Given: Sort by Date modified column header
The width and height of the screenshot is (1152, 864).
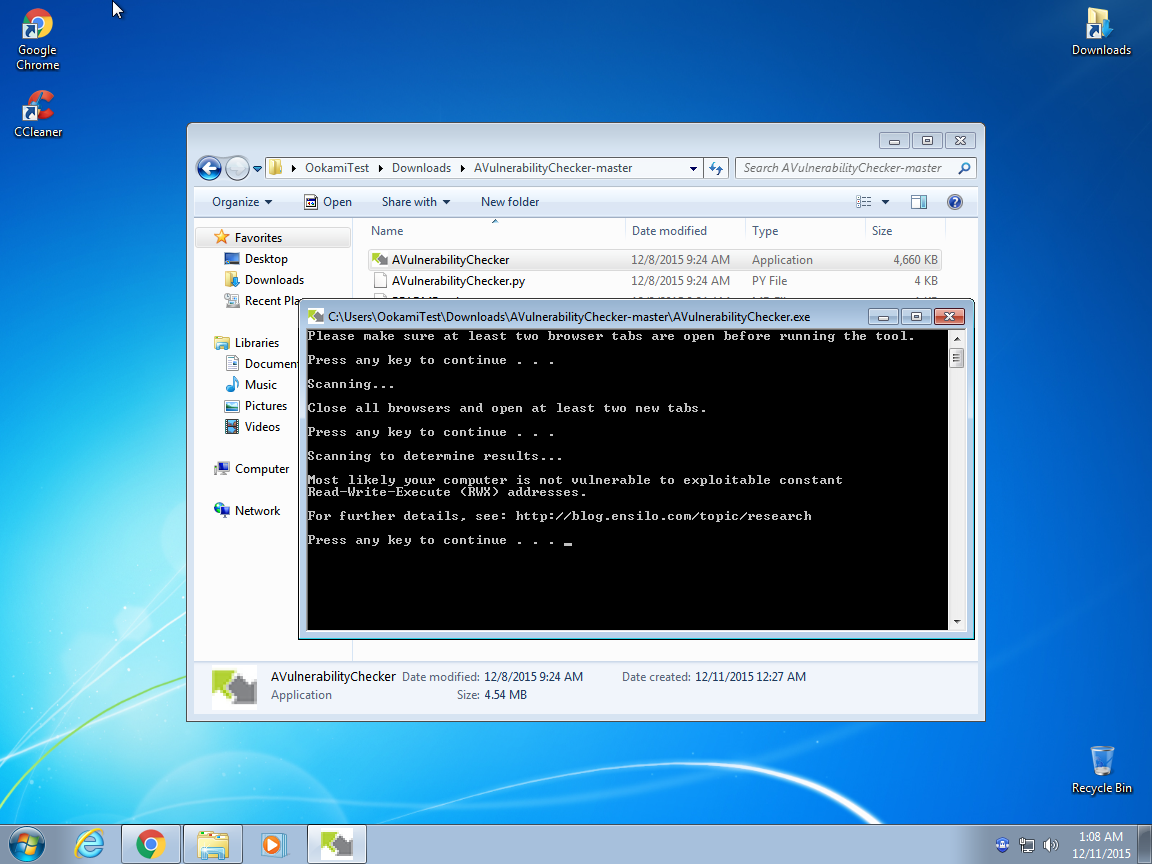Looking at the screenshot, I should 685,231.
